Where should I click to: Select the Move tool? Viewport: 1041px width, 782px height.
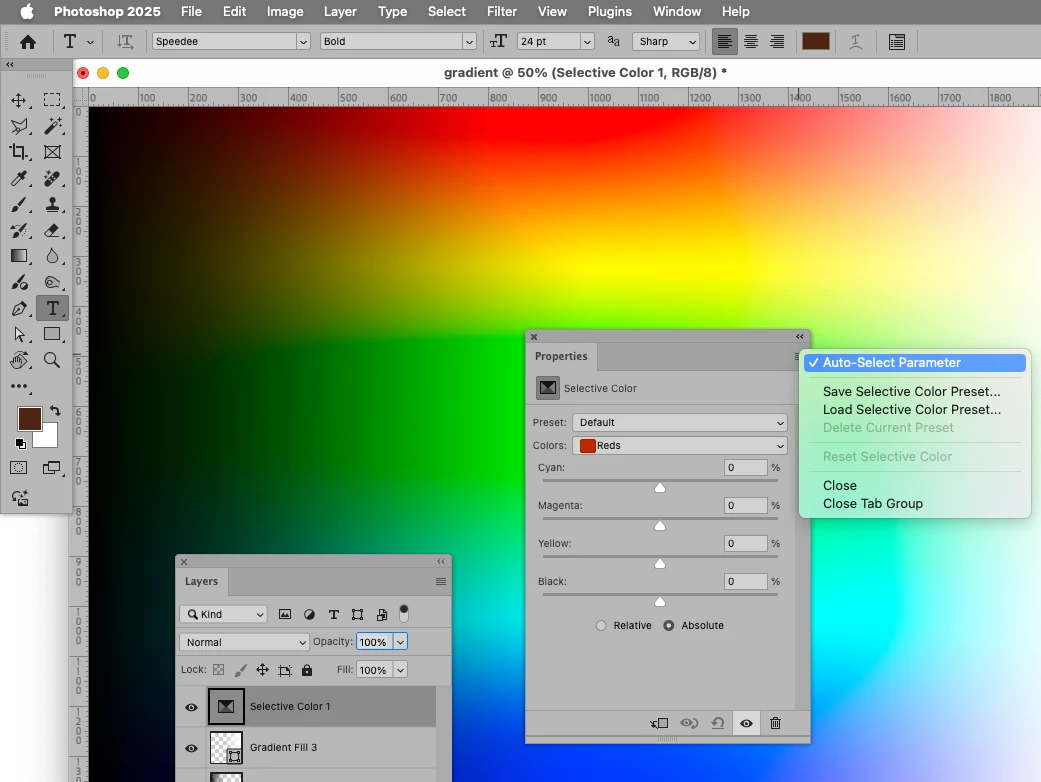tap(19, 100)
